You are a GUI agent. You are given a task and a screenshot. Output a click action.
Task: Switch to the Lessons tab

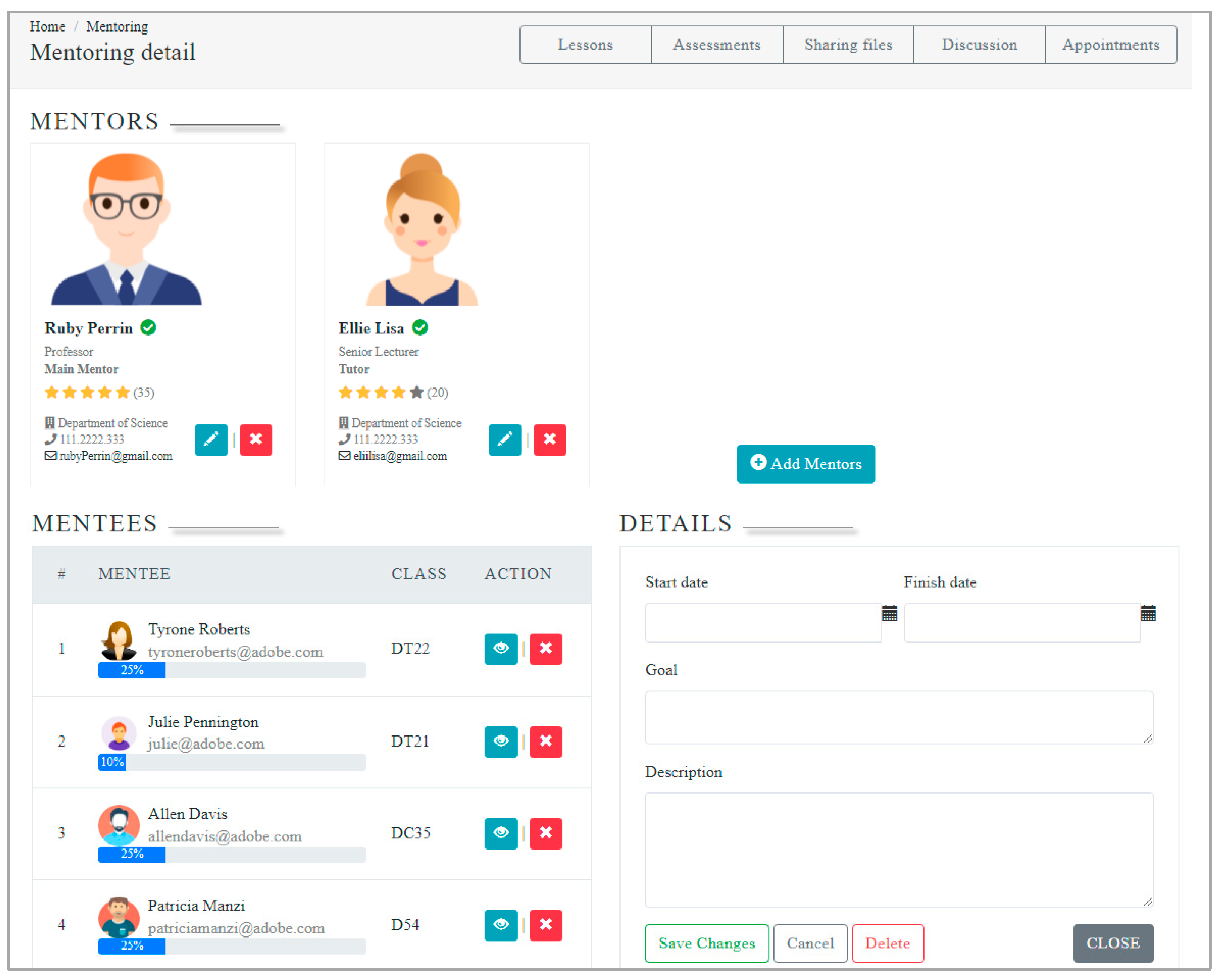(585, 45)
